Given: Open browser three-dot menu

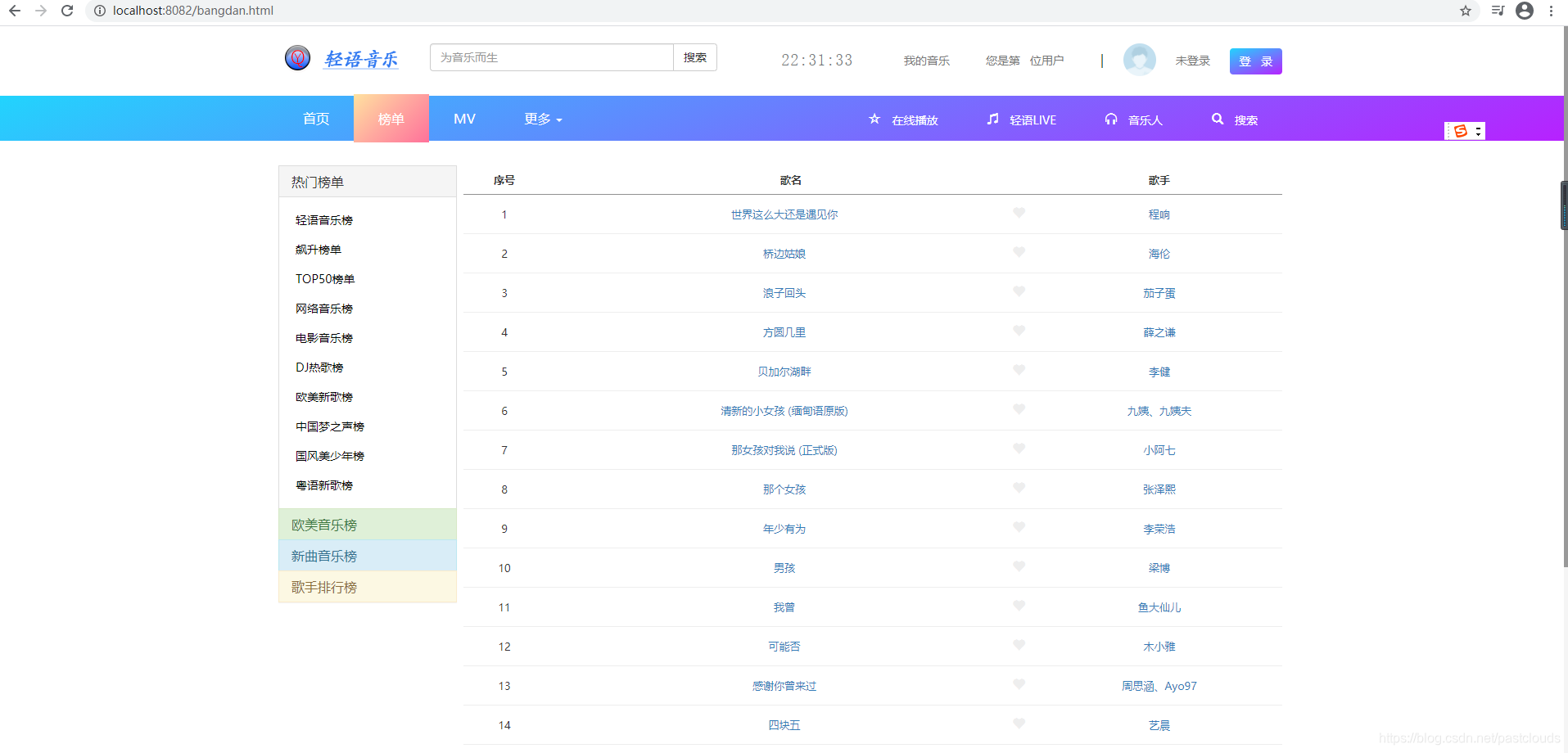Looking at the screenshot, I should click(1551, 11).
